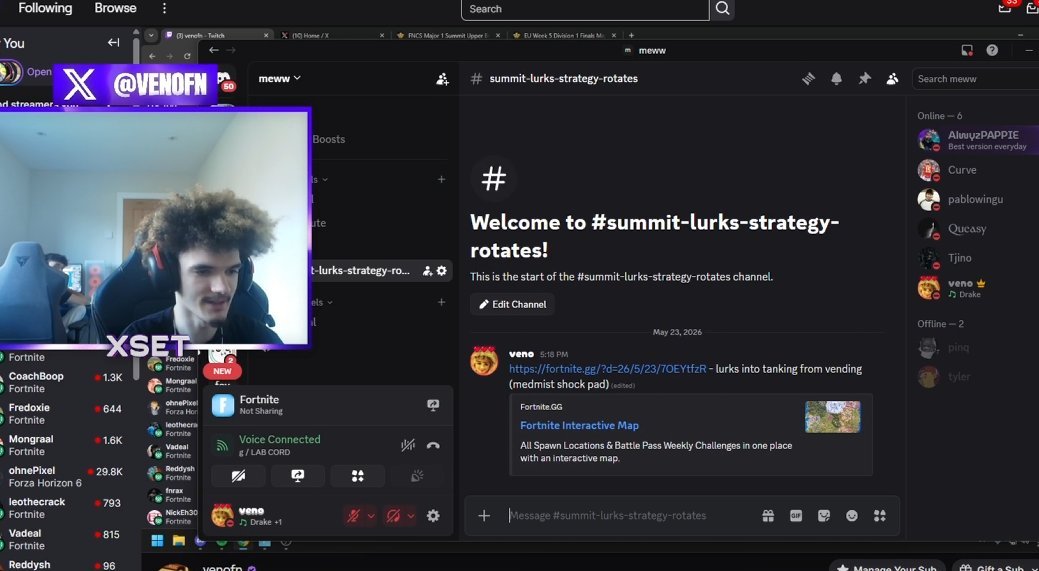
Task: Share Fortnite screen icon in activity panel
Action: click(x=433, y=405)
